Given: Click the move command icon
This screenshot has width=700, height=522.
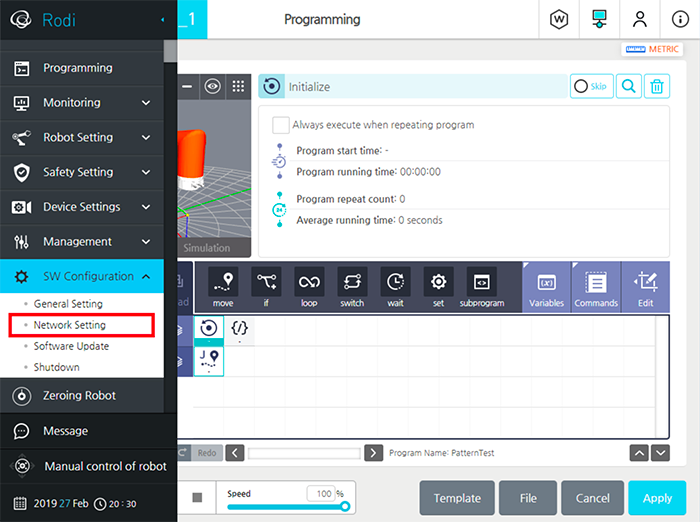Looking at the screenshot, I should (223, 286).
